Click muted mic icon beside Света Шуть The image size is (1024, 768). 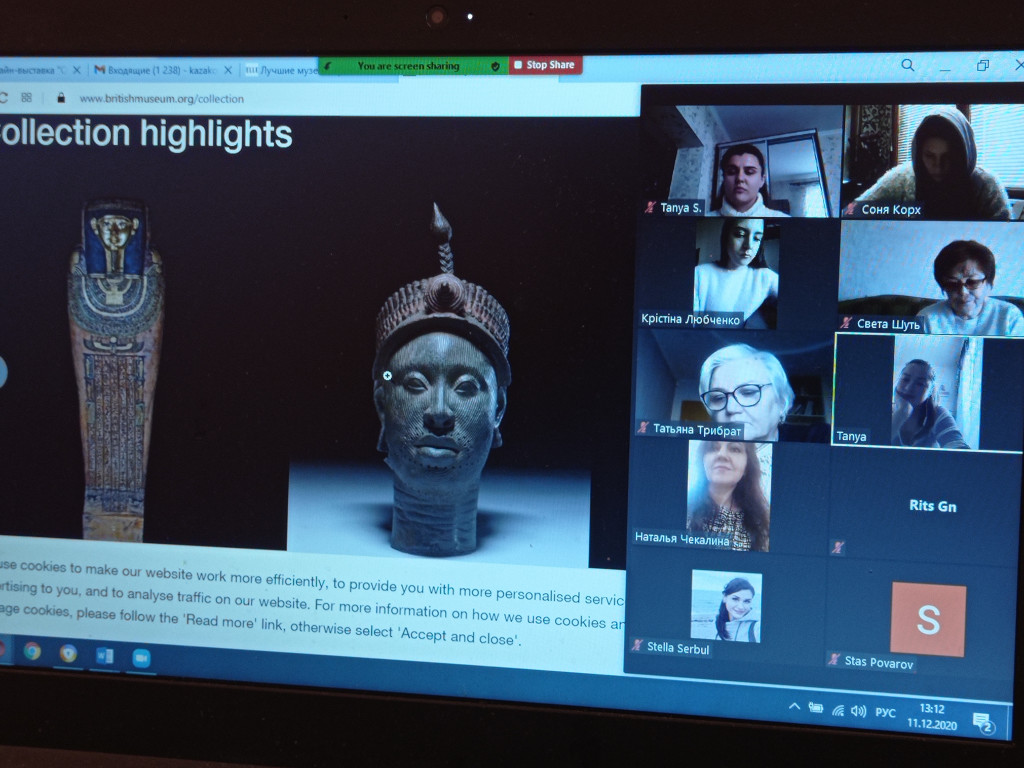tap(846, 323)
